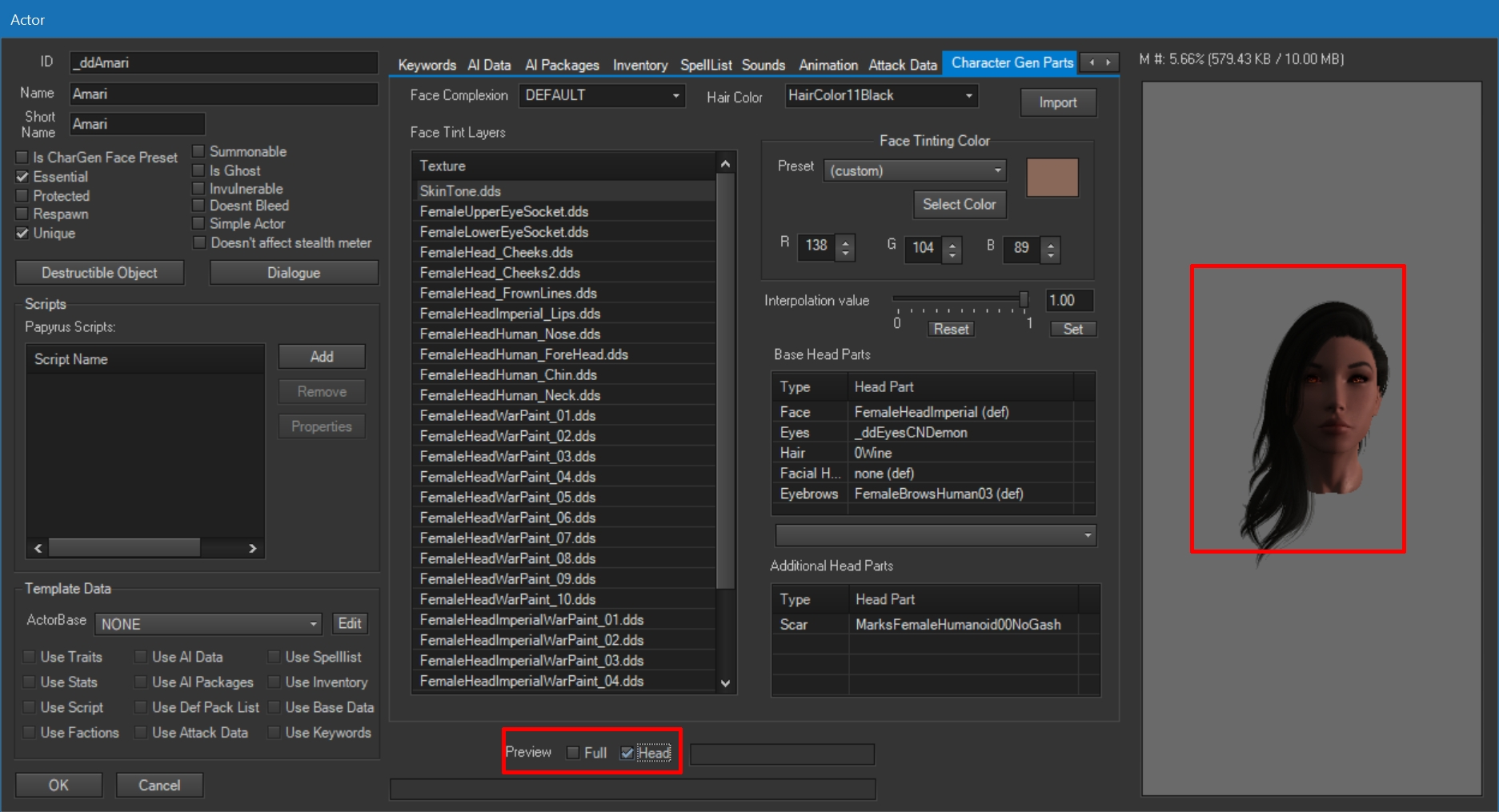The height and width of the screenshot is (812, 1499).
Task: Open the Face Tinting Preset dropdown
Action: [x=915, y=170]
